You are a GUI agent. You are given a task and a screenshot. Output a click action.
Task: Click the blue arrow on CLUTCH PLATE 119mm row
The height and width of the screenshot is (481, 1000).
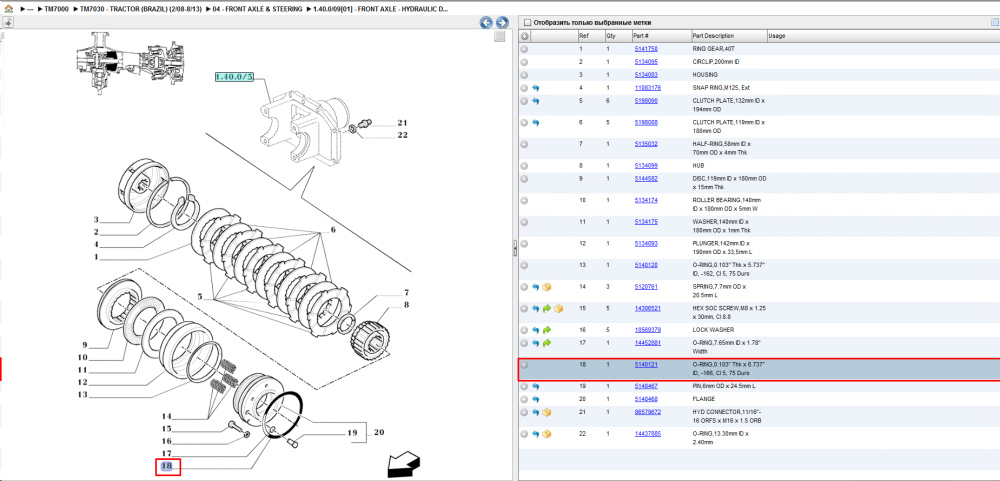tap(536, 122)
